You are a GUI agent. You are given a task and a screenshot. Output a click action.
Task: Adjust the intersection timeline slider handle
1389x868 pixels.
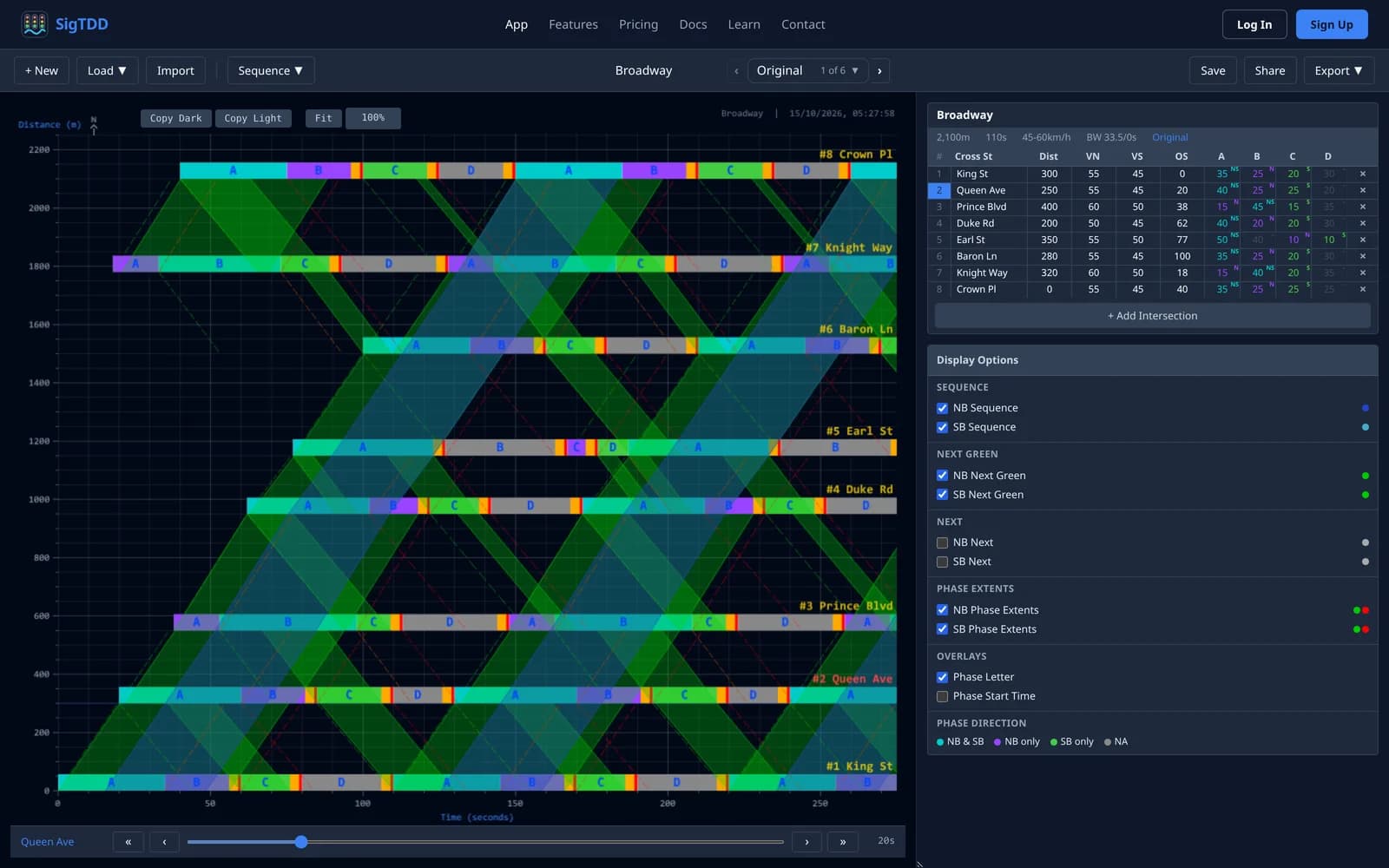301,841
